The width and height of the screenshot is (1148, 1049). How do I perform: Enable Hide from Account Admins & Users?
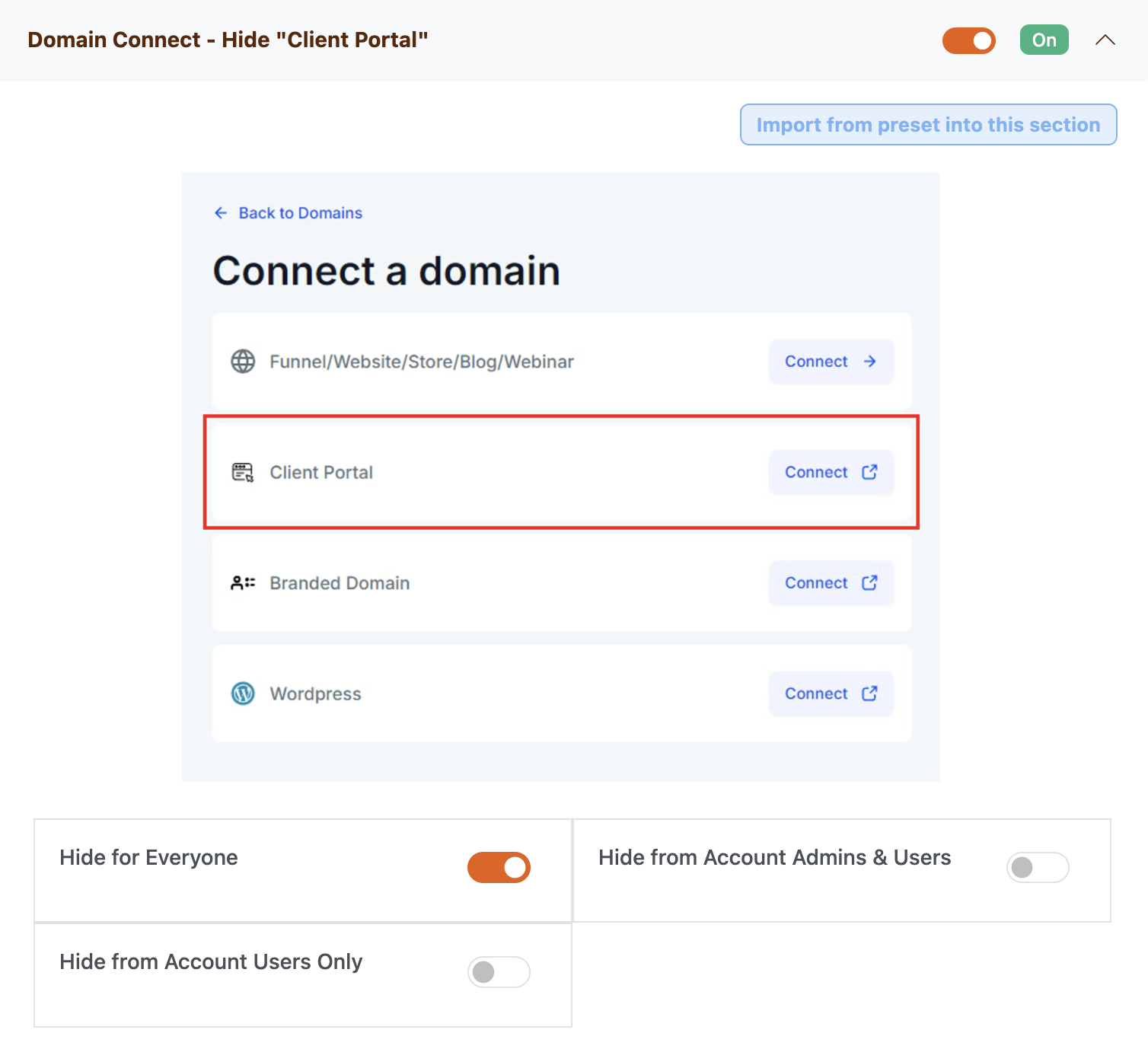[x=1038, y=868]
